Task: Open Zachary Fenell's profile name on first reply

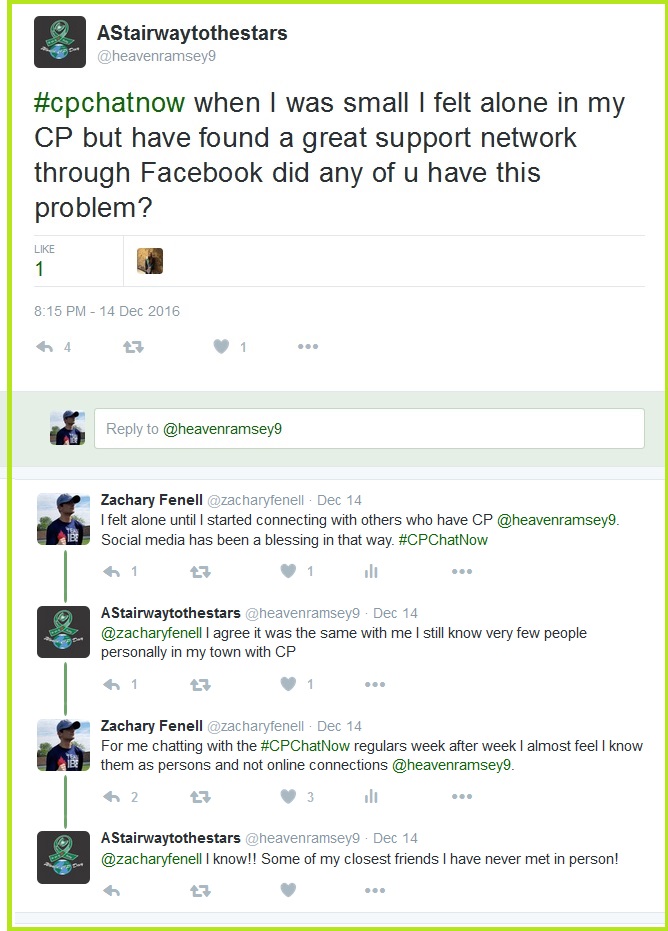Action: click(x=151, y=500)
